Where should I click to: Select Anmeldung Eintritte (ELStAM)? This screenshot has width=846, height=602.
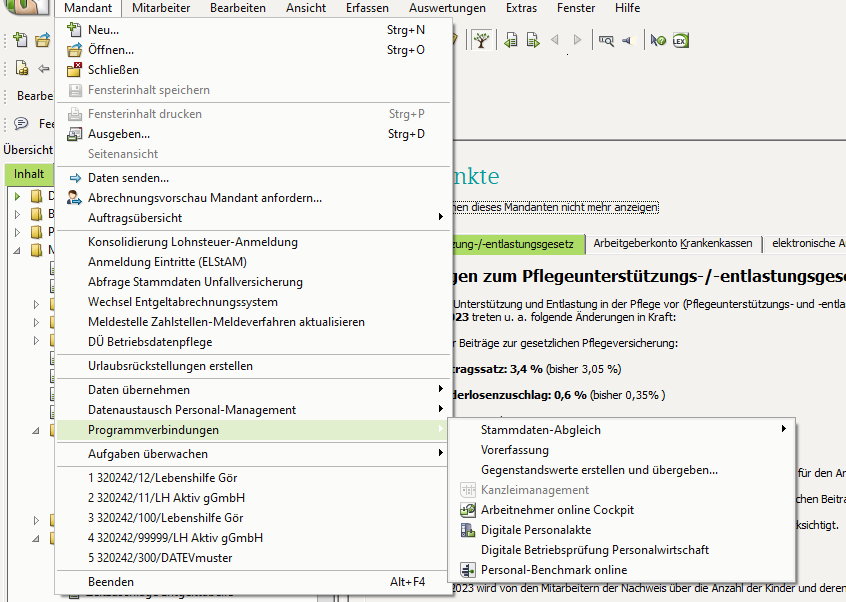(x=254, y=262)
